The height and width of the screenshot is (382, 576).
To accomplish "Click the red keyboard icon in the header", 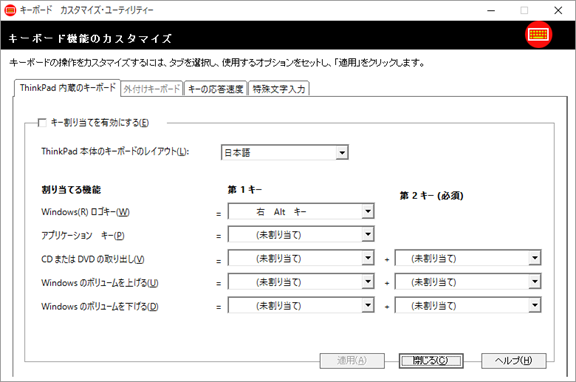I will click(x=538, y=35).
